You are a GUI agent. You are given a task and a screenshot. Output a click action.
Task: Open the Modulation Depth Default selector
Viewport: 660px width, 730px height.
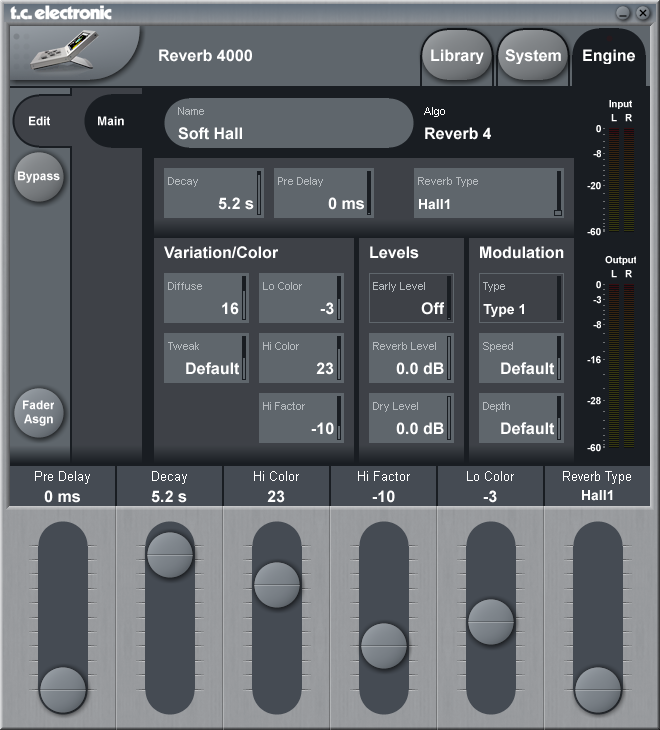pos(521,418)
